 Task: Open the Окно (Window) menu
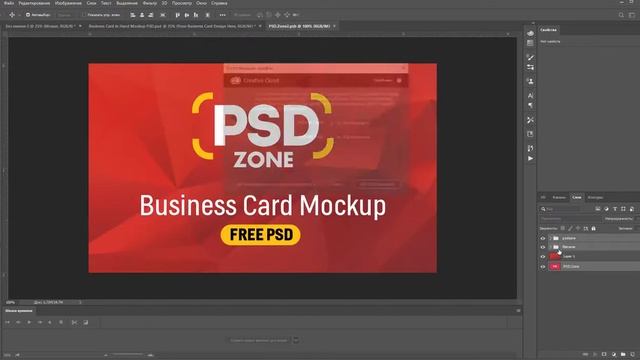click(x=201, y=3)
